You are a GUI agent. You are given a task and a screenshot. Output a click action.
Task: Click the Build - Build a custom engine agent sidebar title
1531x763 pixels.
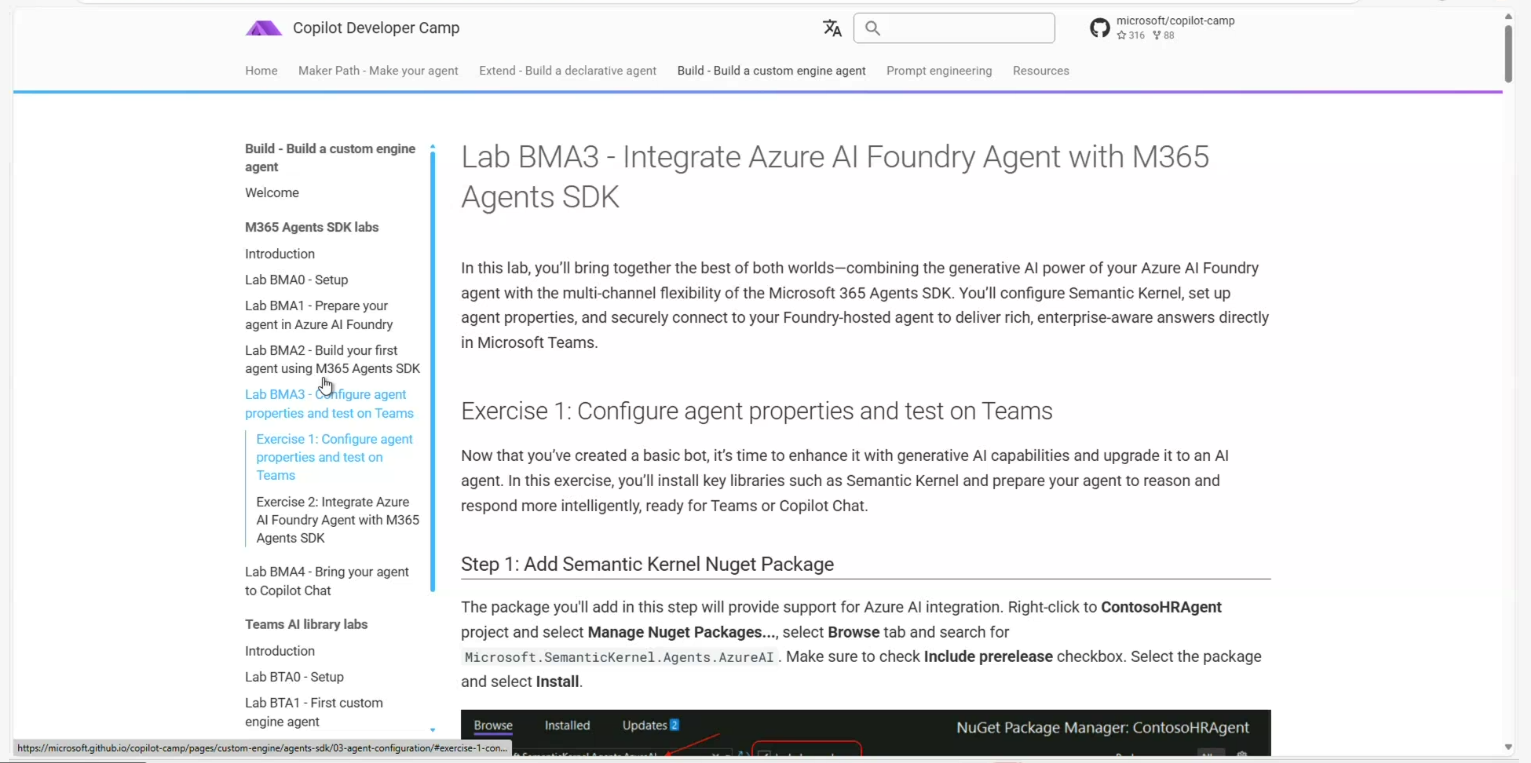pyautogui.click(x=330, y=158)
